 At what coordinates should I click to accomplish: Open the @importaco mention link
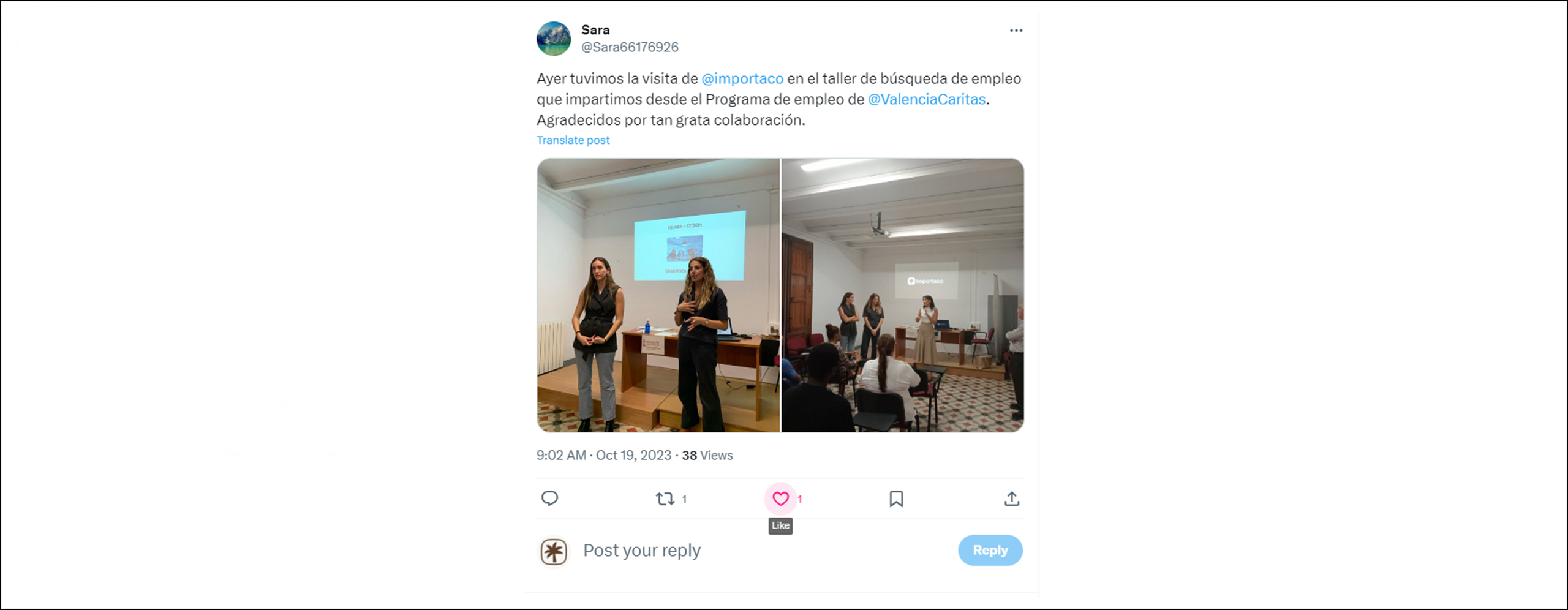click(x=742, y=78)
